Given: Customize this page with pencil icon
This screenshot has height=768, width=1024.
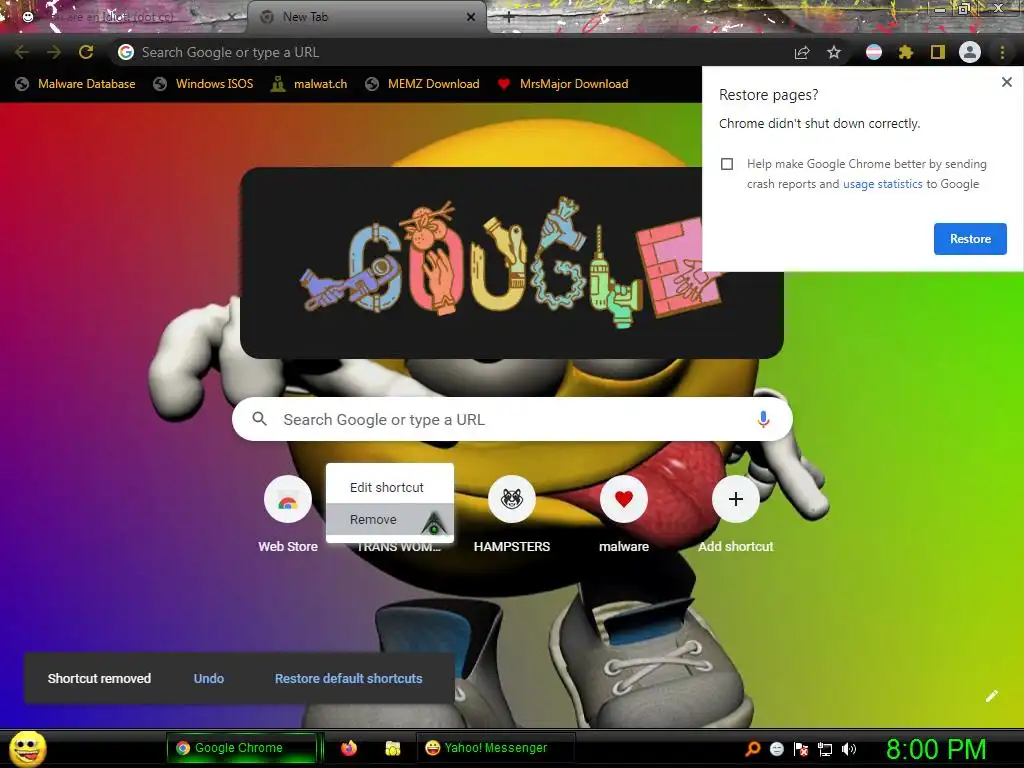Looking at the screenshot, I should click(x=991, y=696).
